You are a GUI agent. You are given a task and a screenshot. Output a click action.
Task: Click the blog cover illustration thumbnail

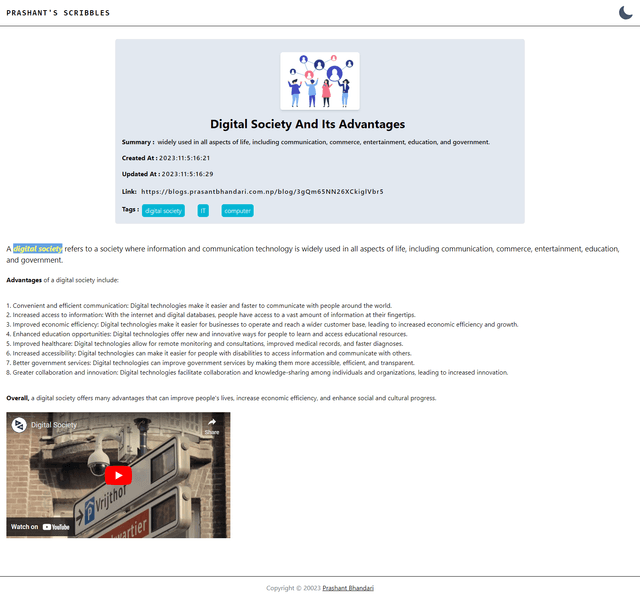(320, 81)
